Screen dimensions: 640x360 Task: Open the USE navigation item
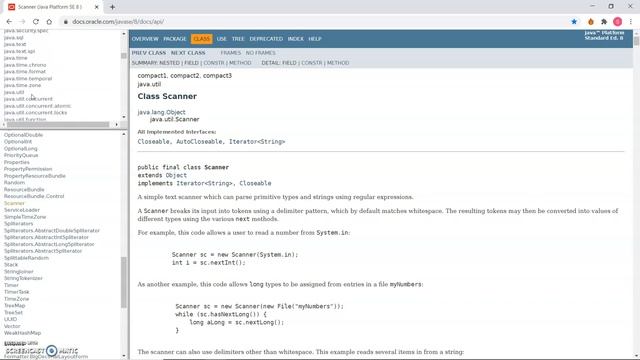[222, 39]
